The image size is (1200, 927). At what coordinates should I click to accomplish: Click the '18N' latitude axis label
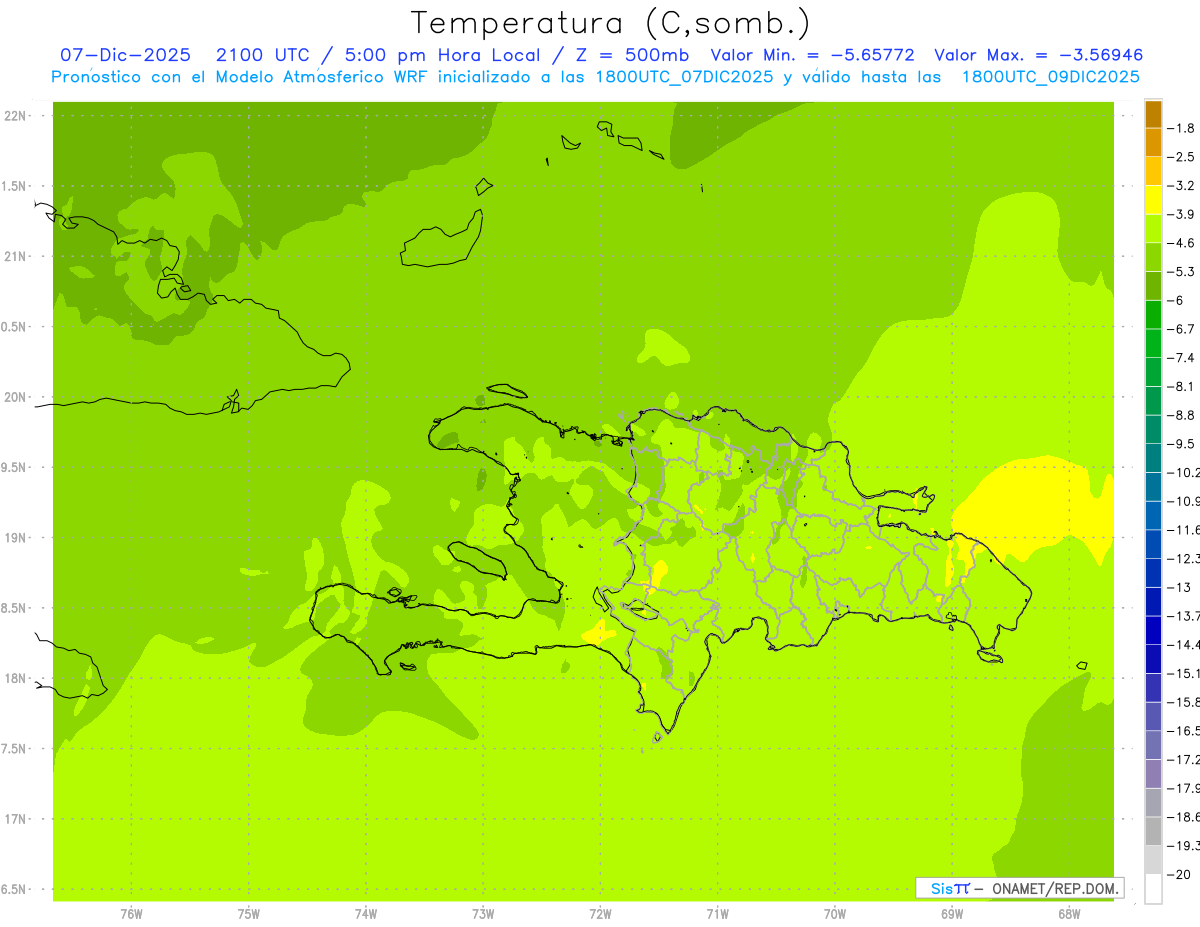(x=15, y=678)
